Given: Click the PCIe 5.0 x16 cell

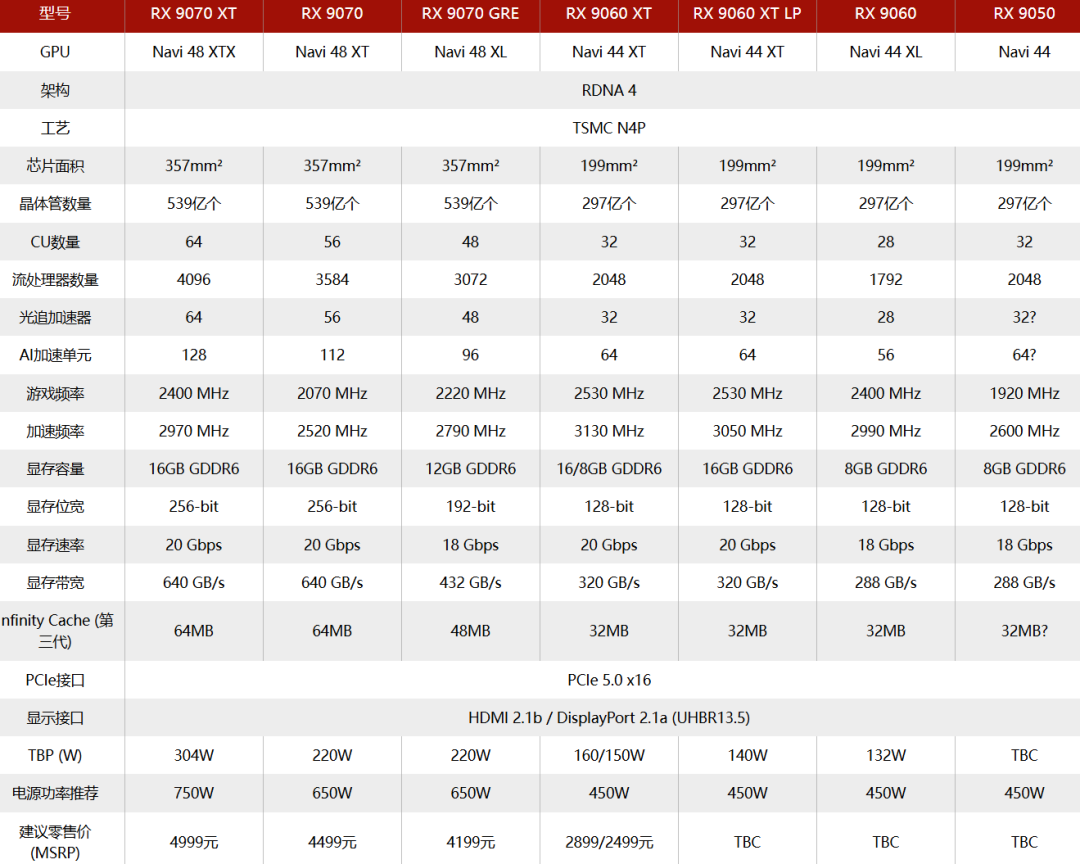Looking at the screenshot, I should point(609,680).
